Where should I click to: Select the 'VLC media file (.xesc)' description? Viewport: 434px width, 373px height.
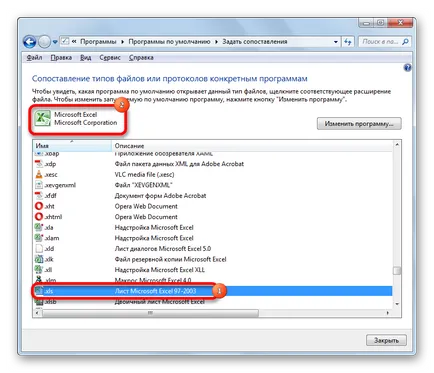tap(144, 174)
